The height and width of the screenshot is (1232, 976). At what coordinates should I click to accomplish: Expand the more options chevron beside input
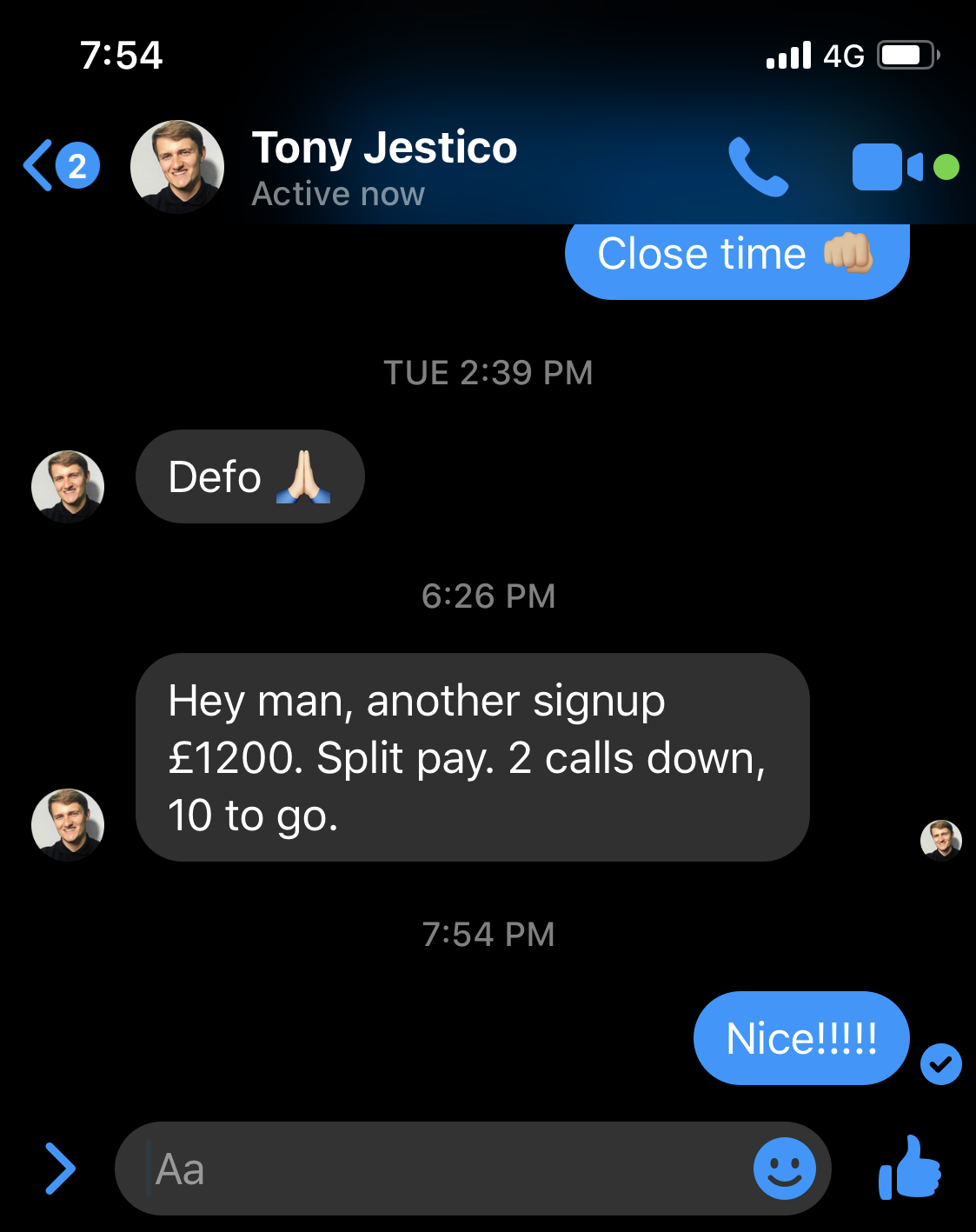[x=59, y=1169]
